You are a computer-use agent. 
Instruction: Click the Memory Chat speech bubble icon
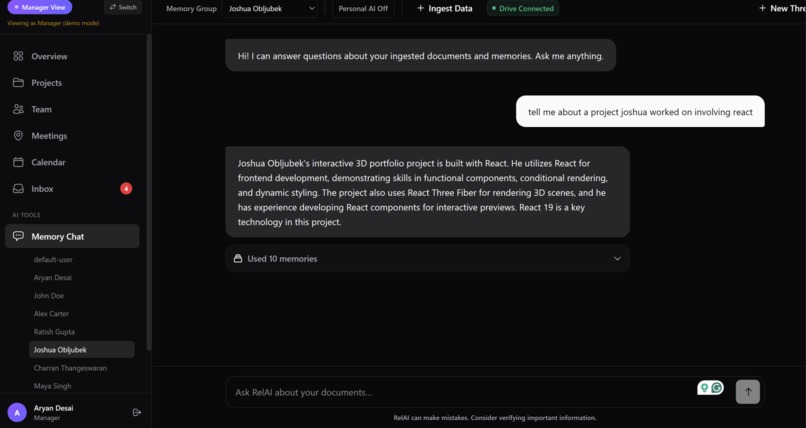tap(18, 236)
